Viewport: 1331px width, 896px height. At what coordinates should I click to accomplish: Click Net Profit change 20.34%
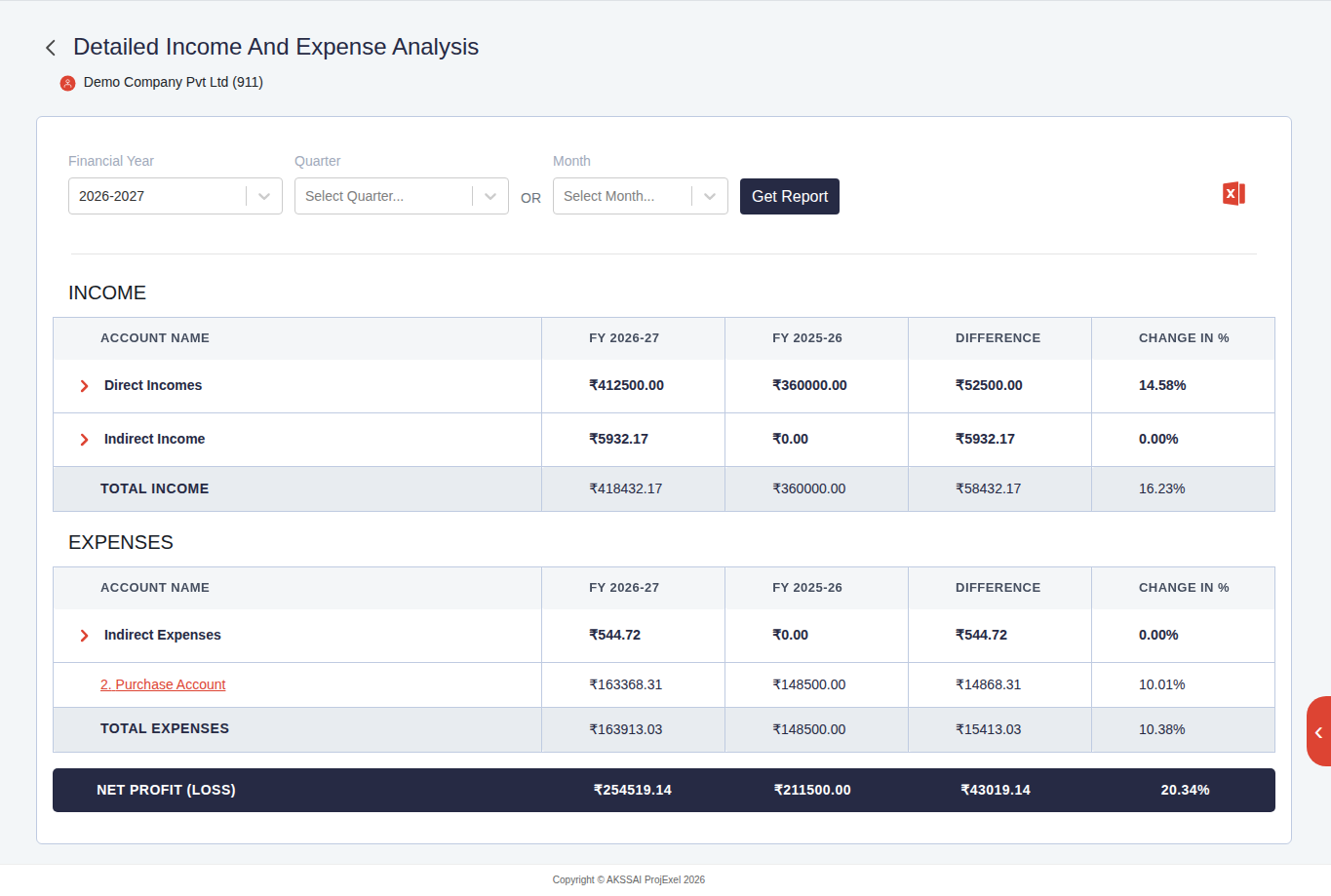pos(1185,790)
